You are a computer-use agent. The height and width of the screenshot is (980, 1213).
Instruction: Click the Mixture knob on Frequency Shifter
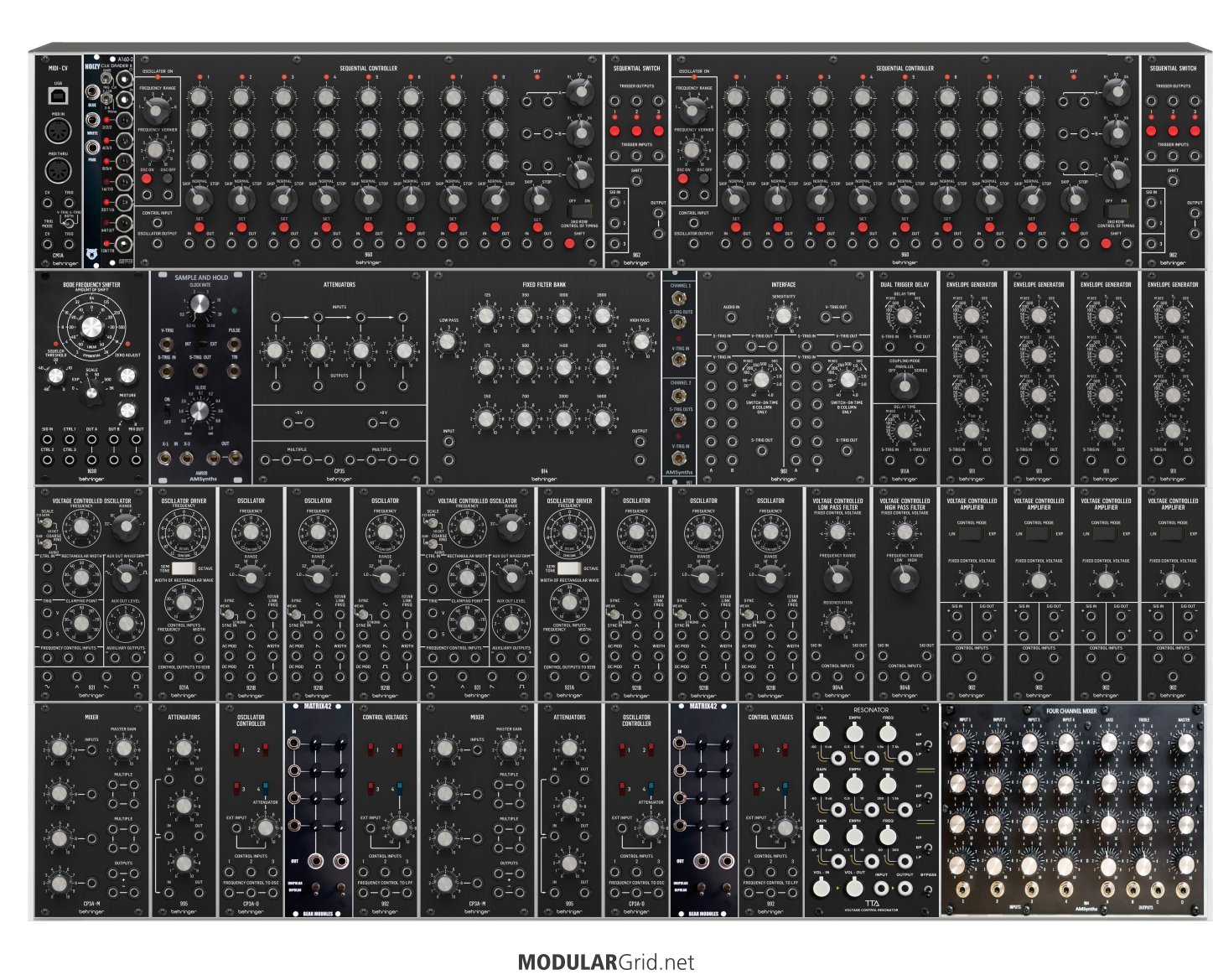point(127,409)
